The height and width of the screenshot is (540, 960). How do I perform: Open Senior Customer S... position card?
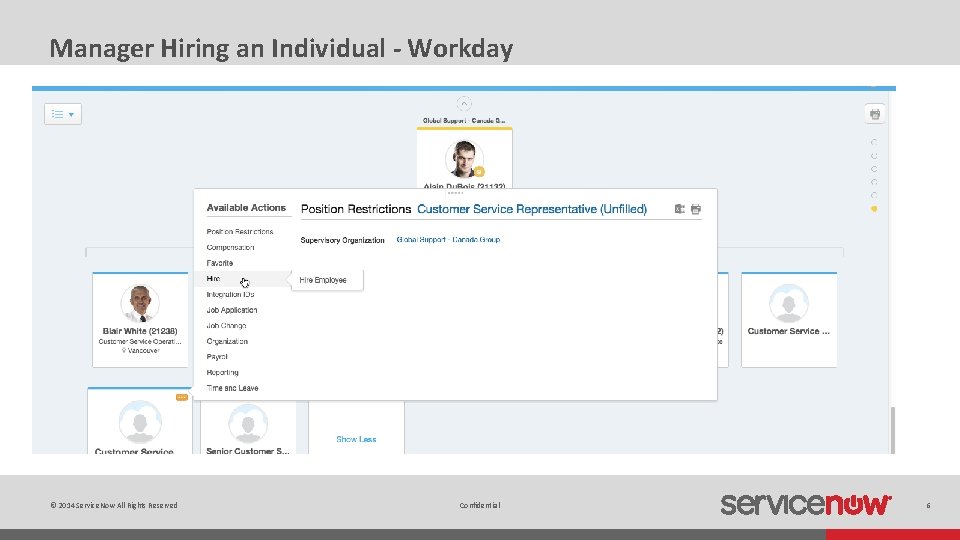248,427
